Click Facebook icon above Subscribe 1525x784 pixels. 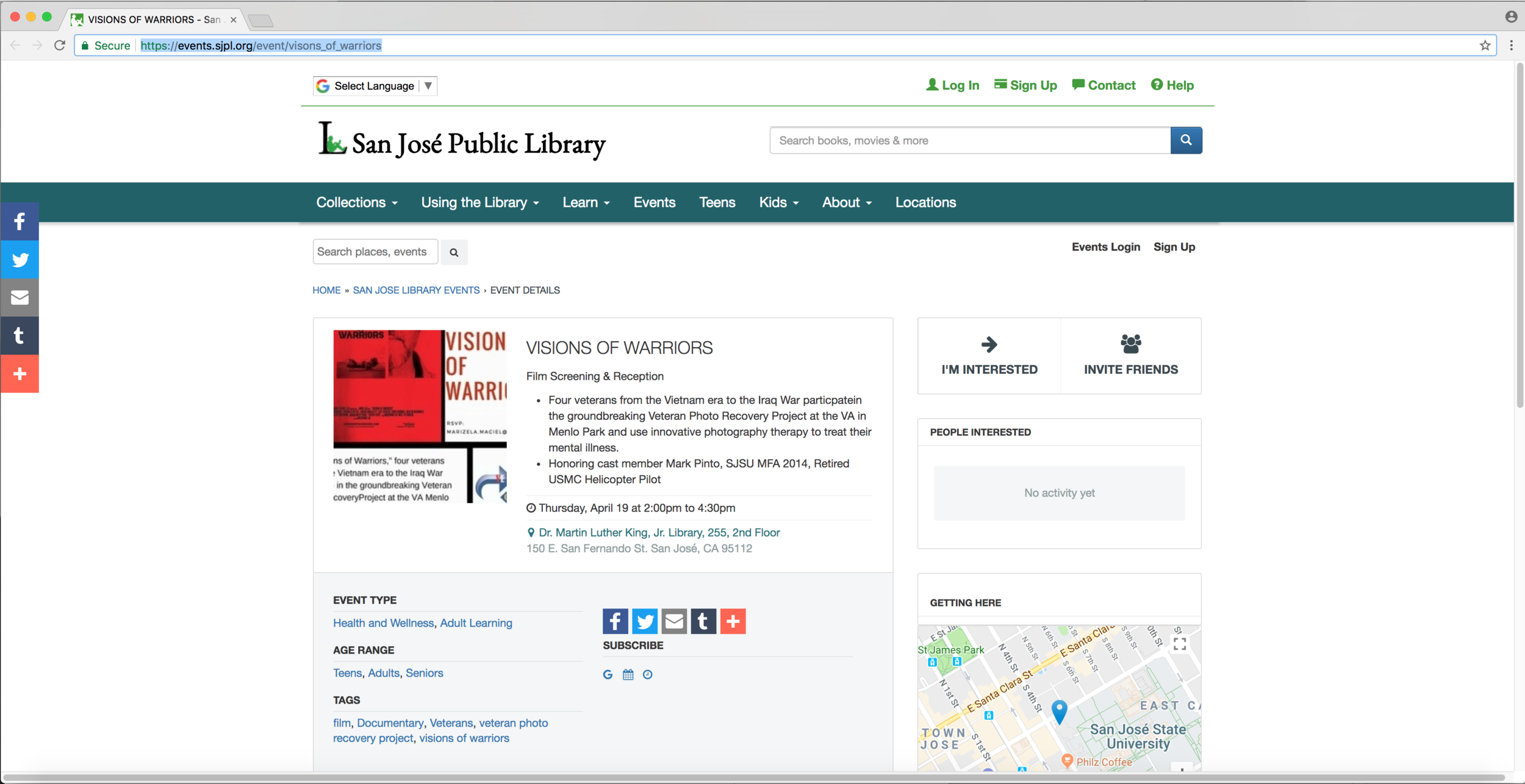[x=615, y=621]
